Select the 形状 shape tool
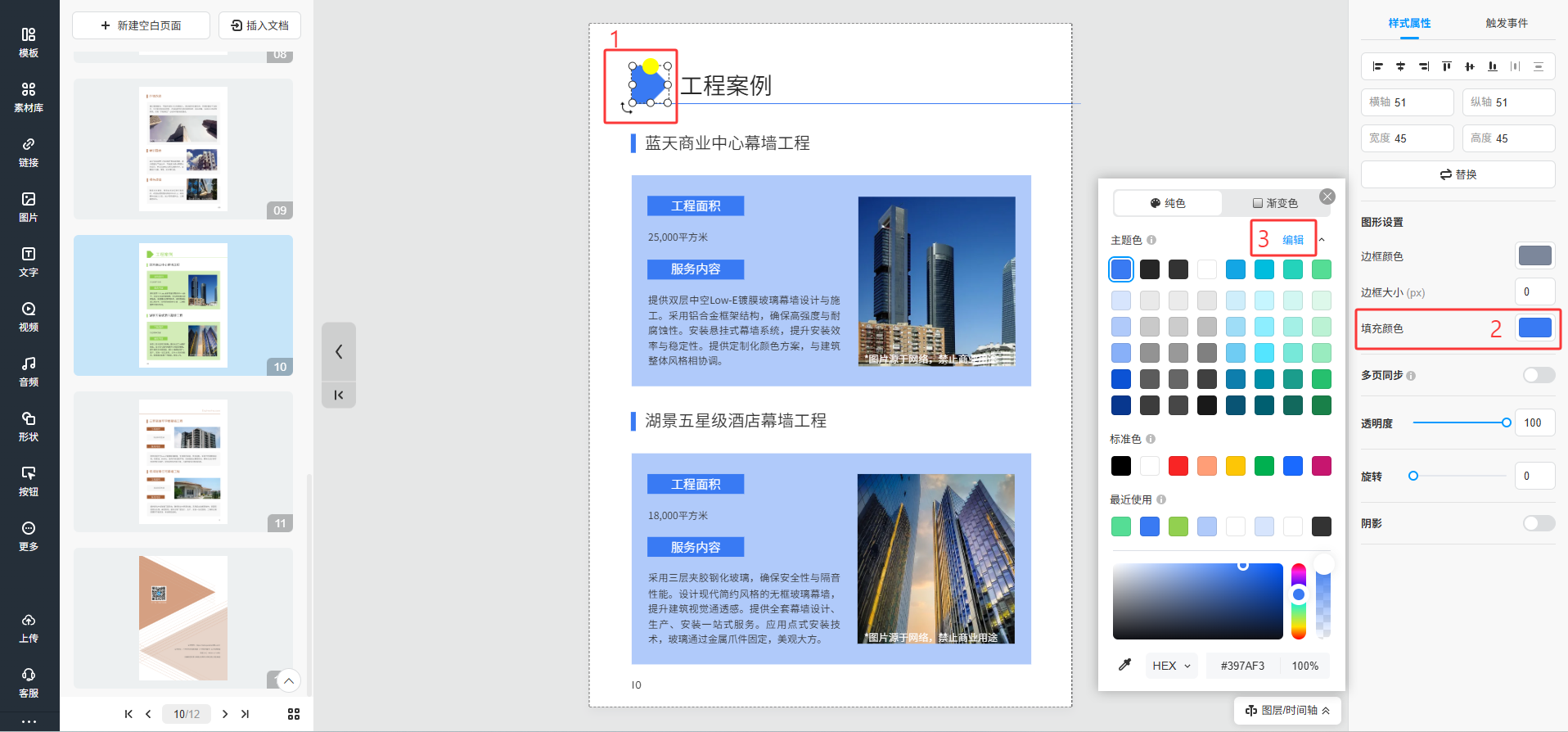This screenshot has width=1568, height=732. [29, 426]
